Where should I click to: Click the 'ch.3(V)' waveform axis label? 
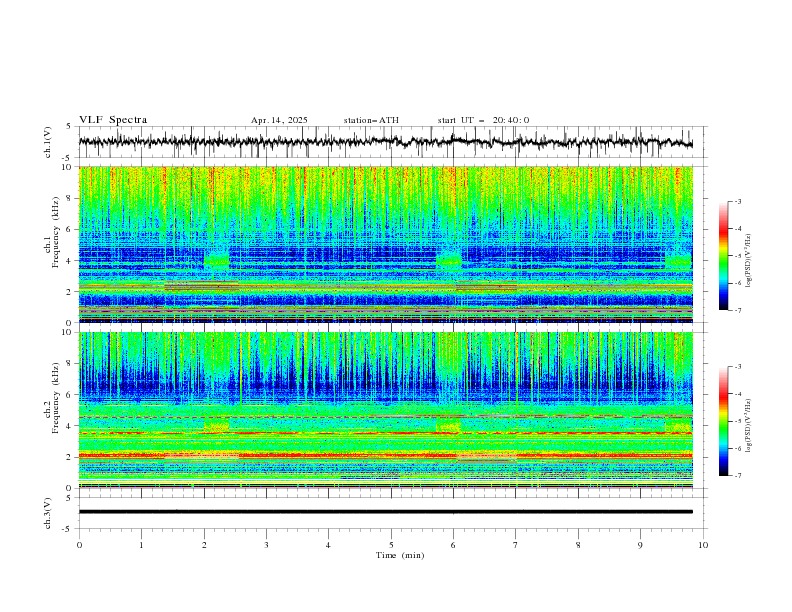(48, 513)
